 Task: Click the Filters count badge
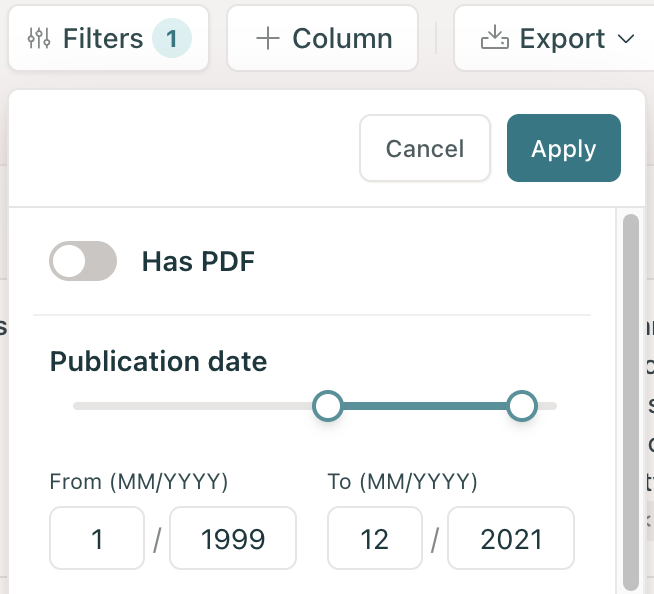click(172, 39)
